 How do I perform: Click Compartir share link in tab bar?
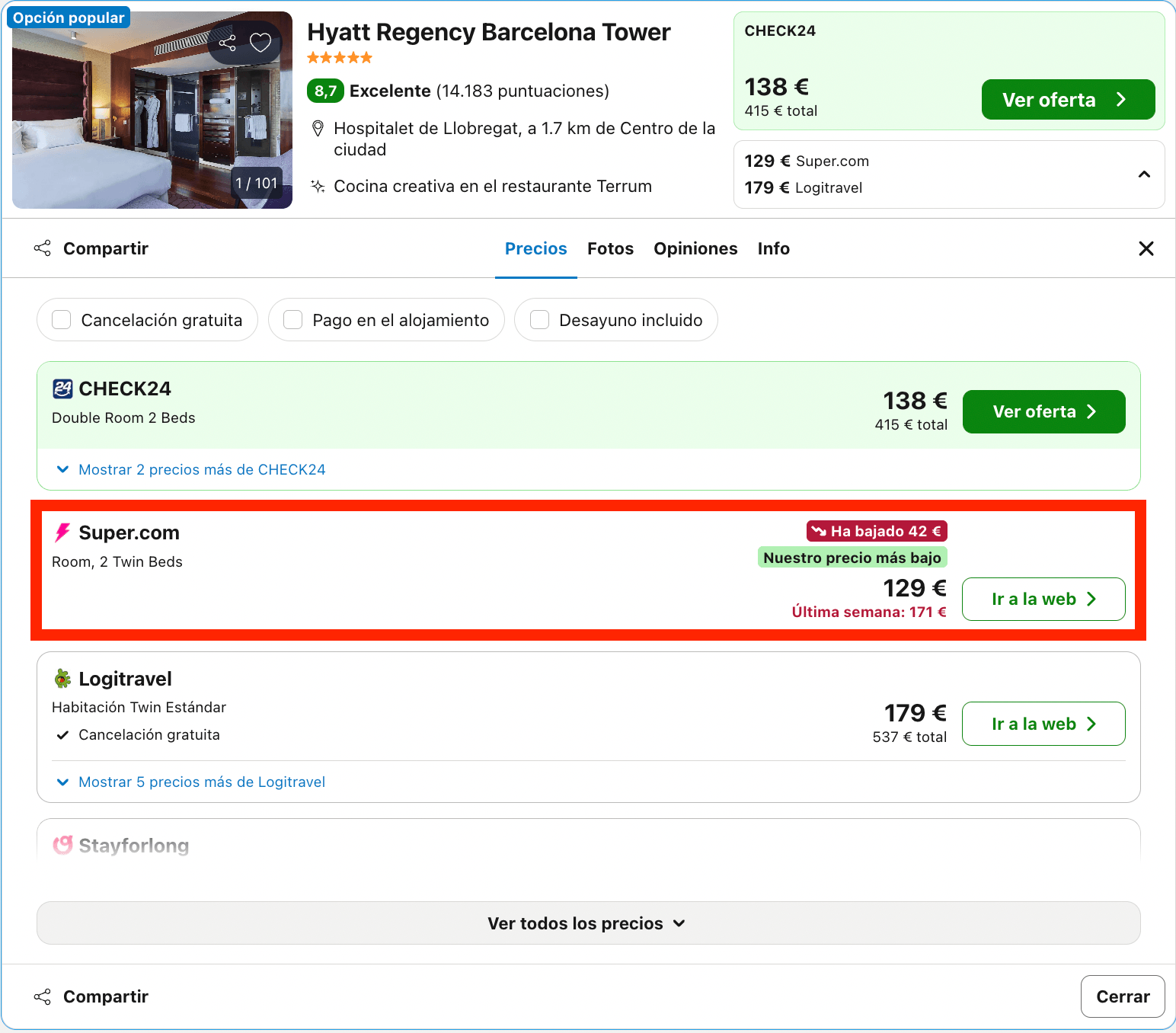tap(91, 248)
